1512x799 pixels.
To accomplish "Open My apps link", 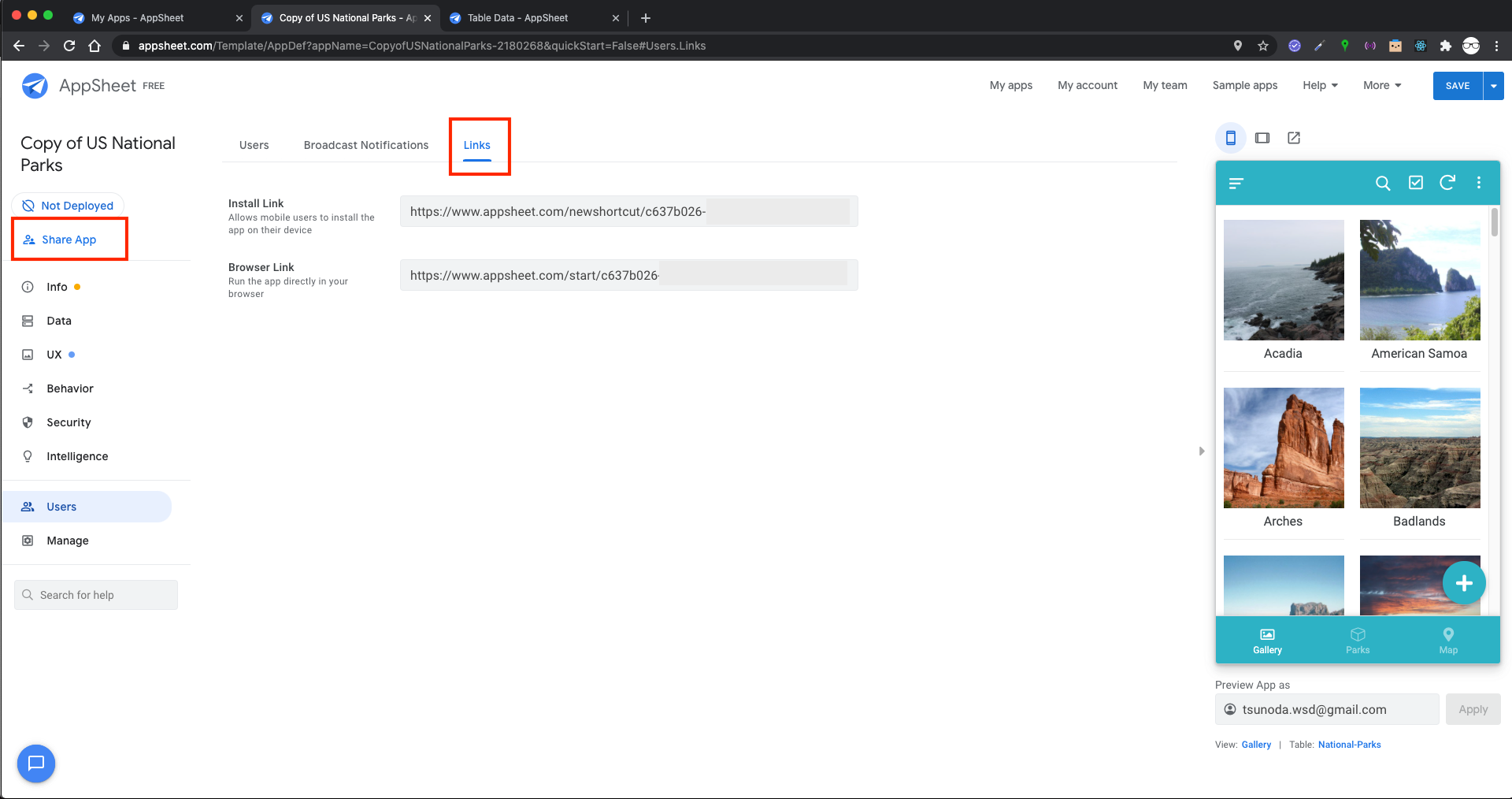I will point(1011,85).
